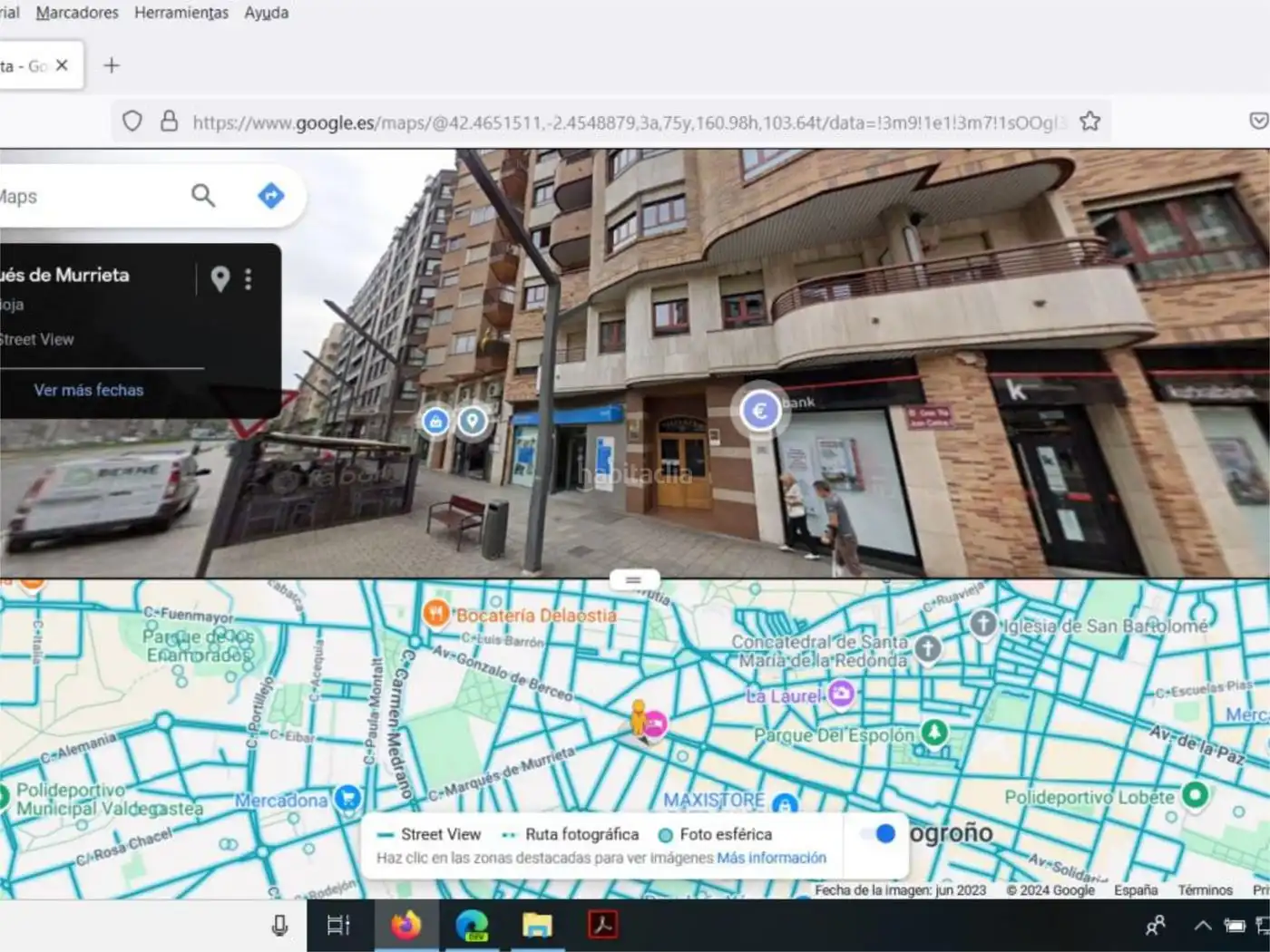The image size is (1270, 952).
Task: Bookmark this page with the star icon
Action: pos(1090,121)
